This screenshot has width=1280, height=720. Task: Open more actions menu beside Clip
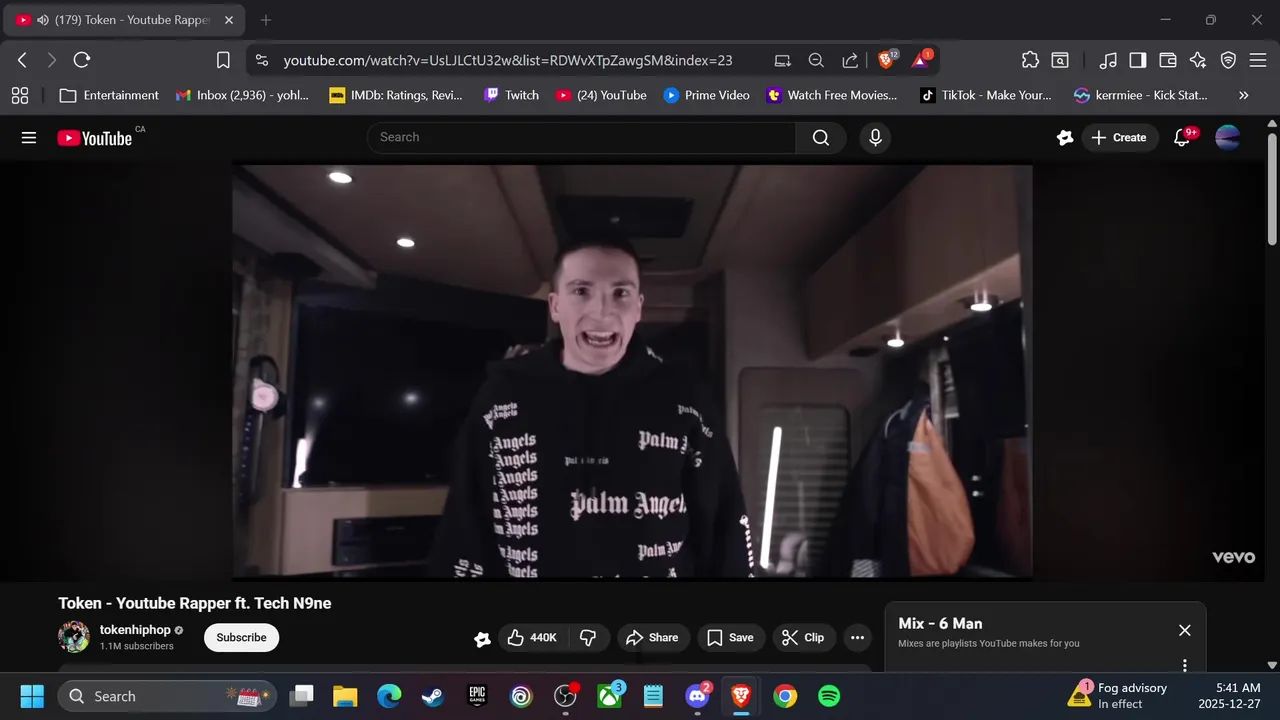point(857,638)
